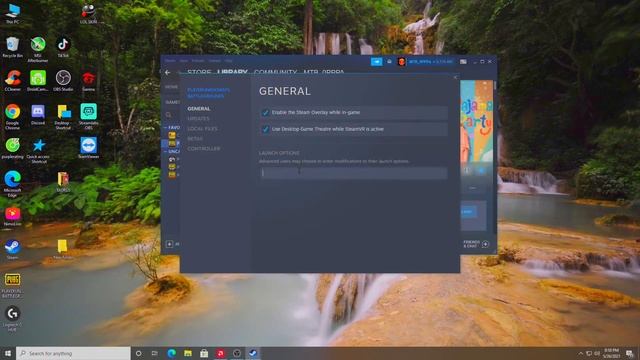Click the Steam library search icon
Viewport: 640px width, 360px height.
pos(169,116)
